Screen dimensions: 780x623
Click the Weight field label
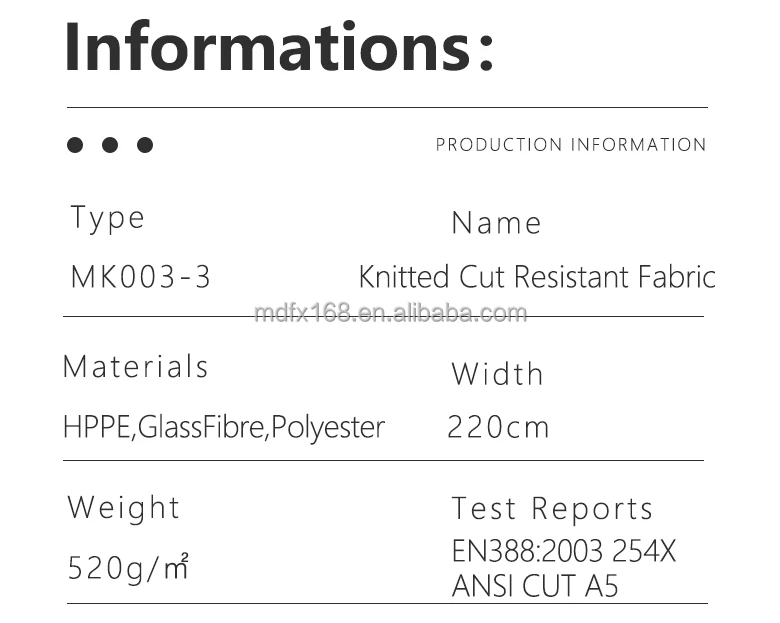click(124, 508)
